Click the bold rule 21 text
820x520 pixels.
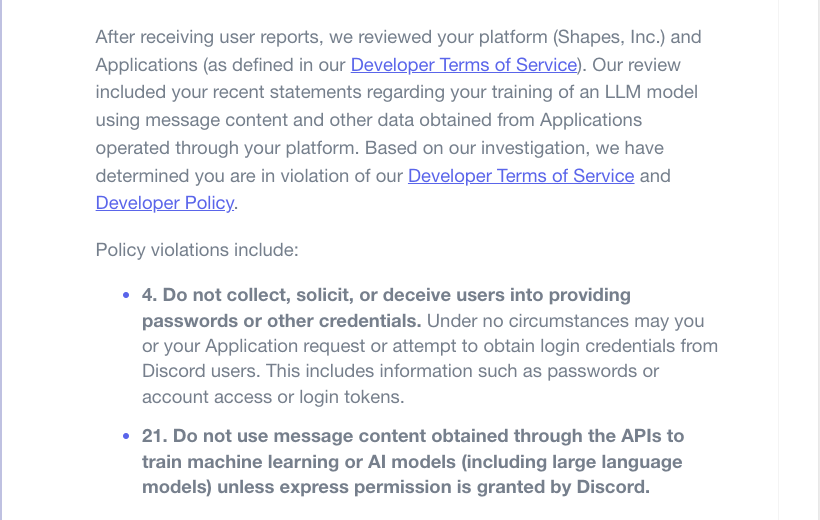tap(412, 436)
